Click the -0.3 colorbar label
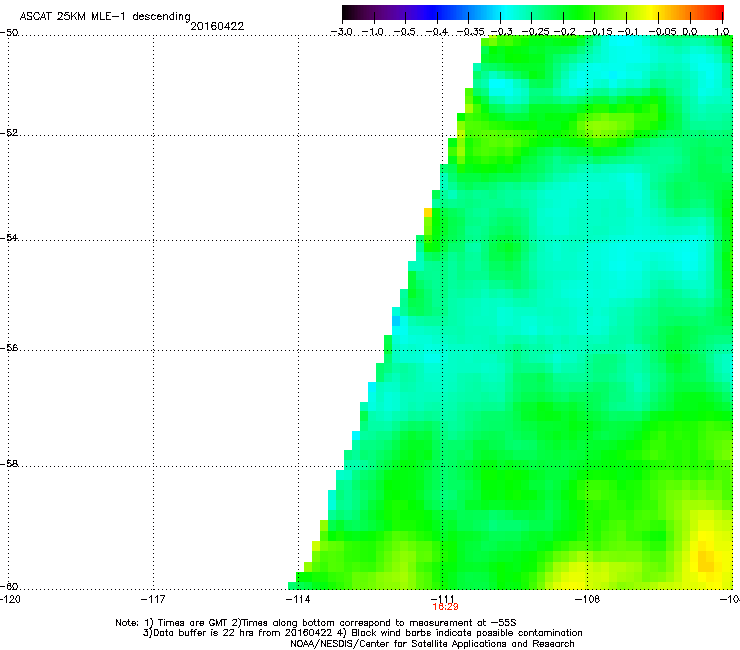The width and height of the screenshot is (740, 650). (501, 32)
